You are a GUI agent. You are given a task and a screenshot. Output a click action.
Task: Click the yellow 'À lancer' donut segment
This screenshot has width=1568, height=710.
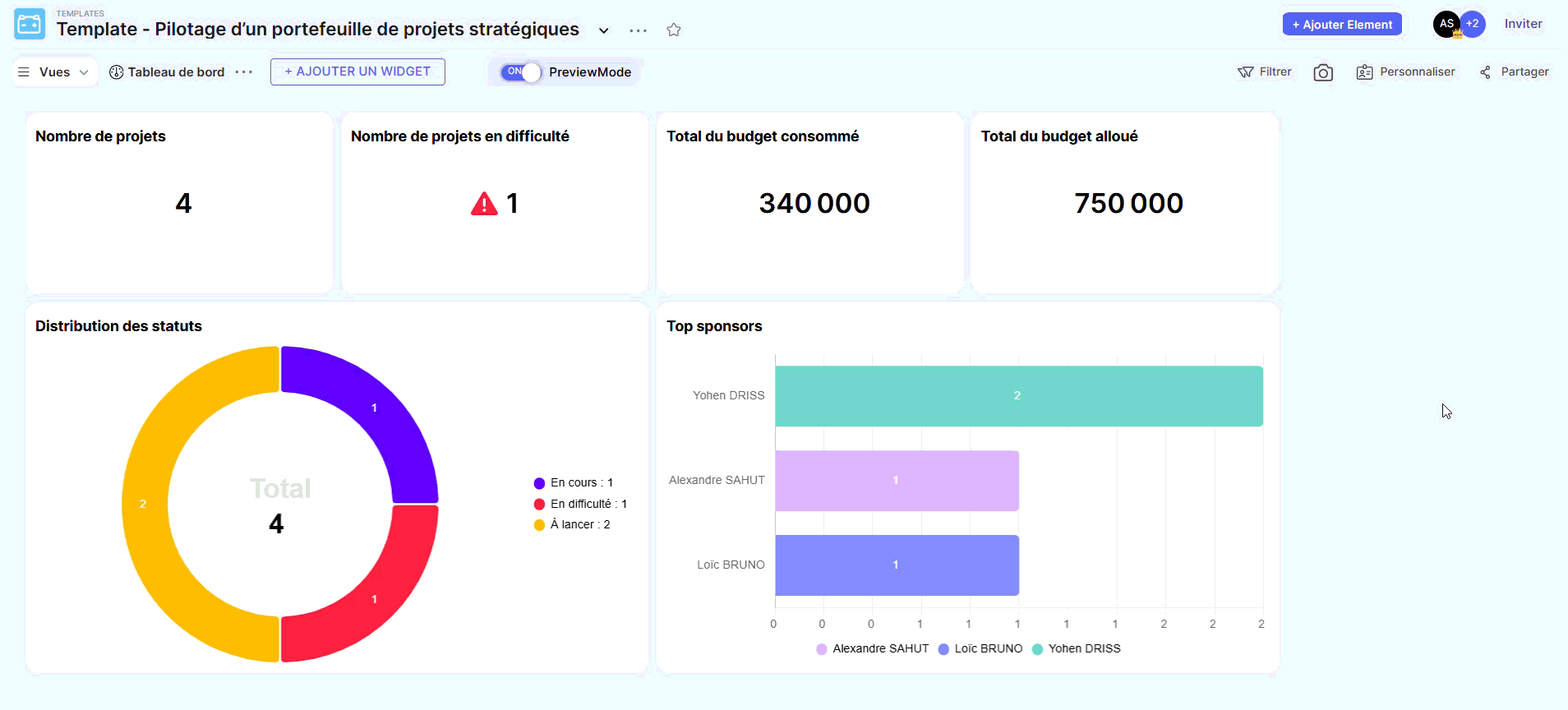point(145,504)
